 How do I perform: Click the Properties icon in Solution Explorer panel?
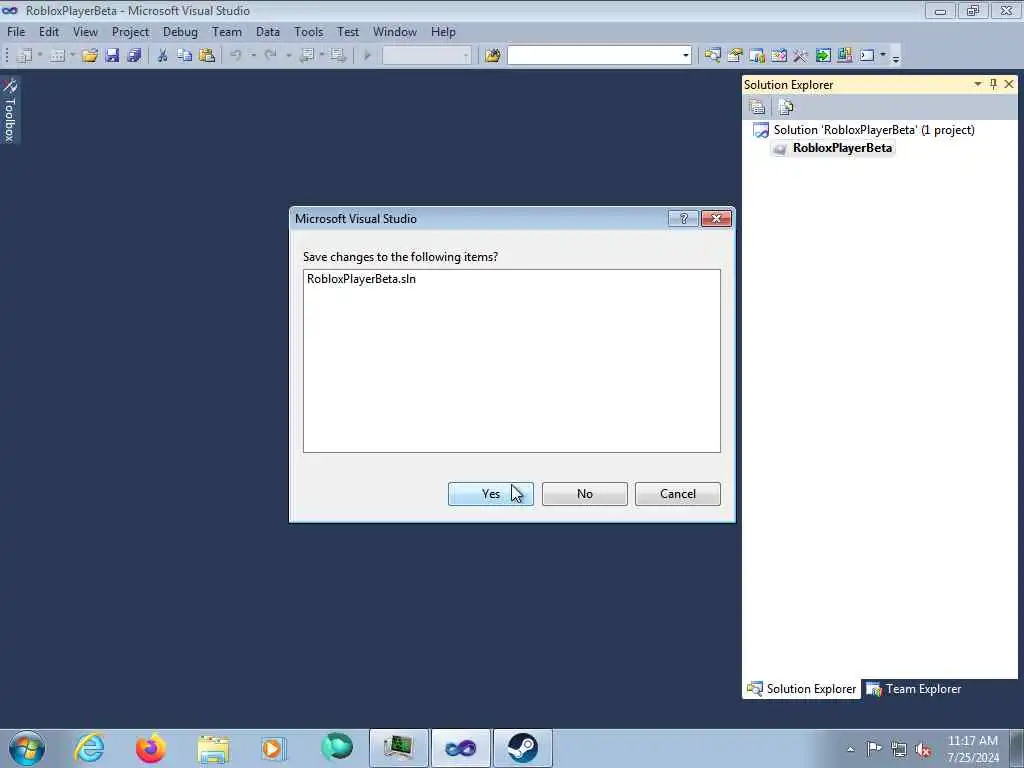tap(758, 107)
